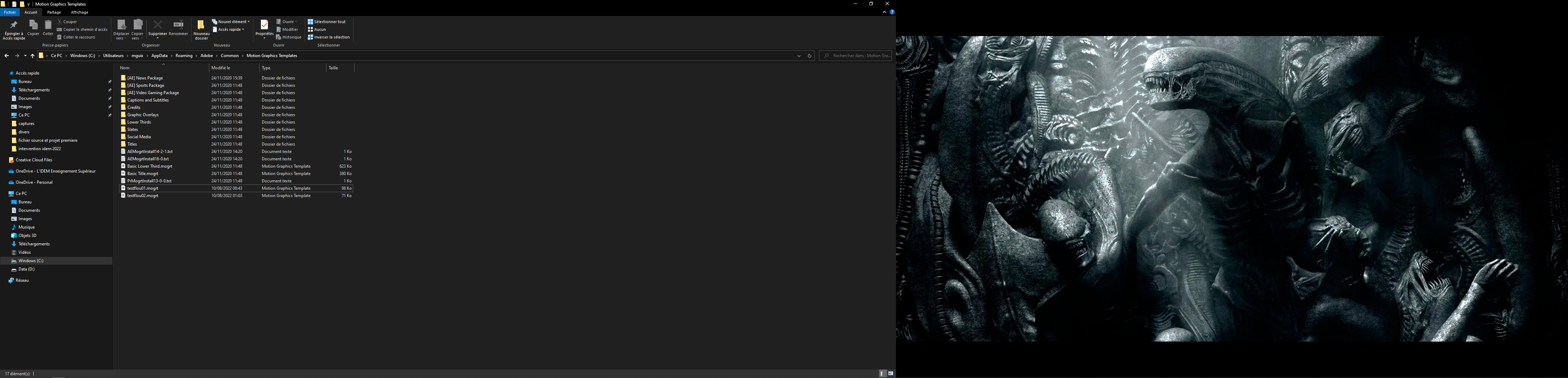Open the Accès rapide dropdown in Nouveau group
1568x378 pixels.
coord(228,29)
